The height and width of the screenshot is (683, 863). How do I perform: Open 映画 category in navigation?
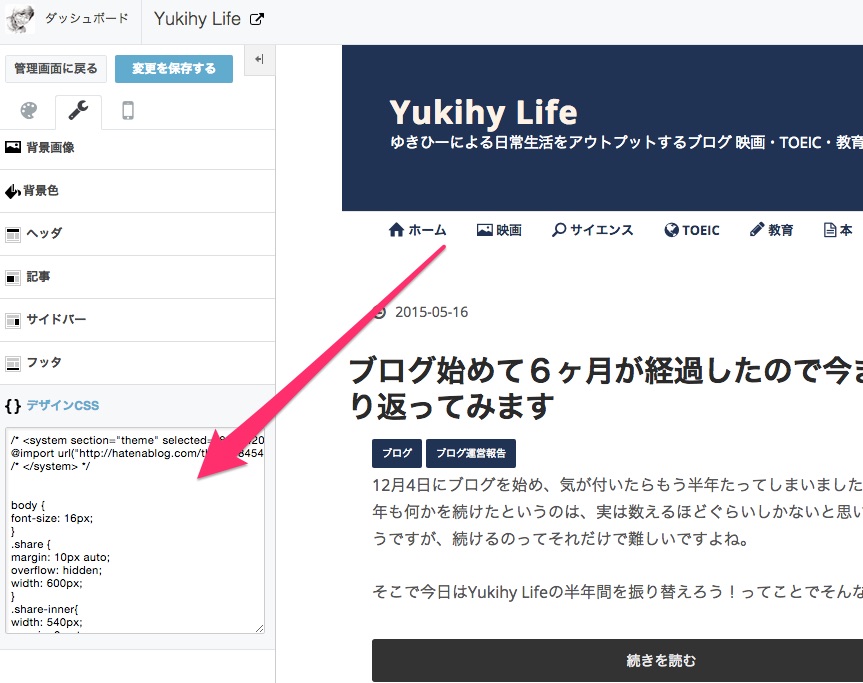[499, 230]
